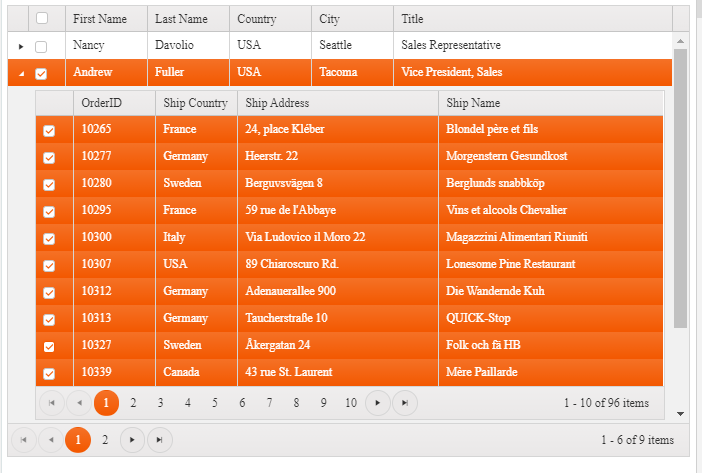The height and width of the screenshot is (473, 702).
Task: Click last page arrow in employees pager
Action: (x=159, y=440)
